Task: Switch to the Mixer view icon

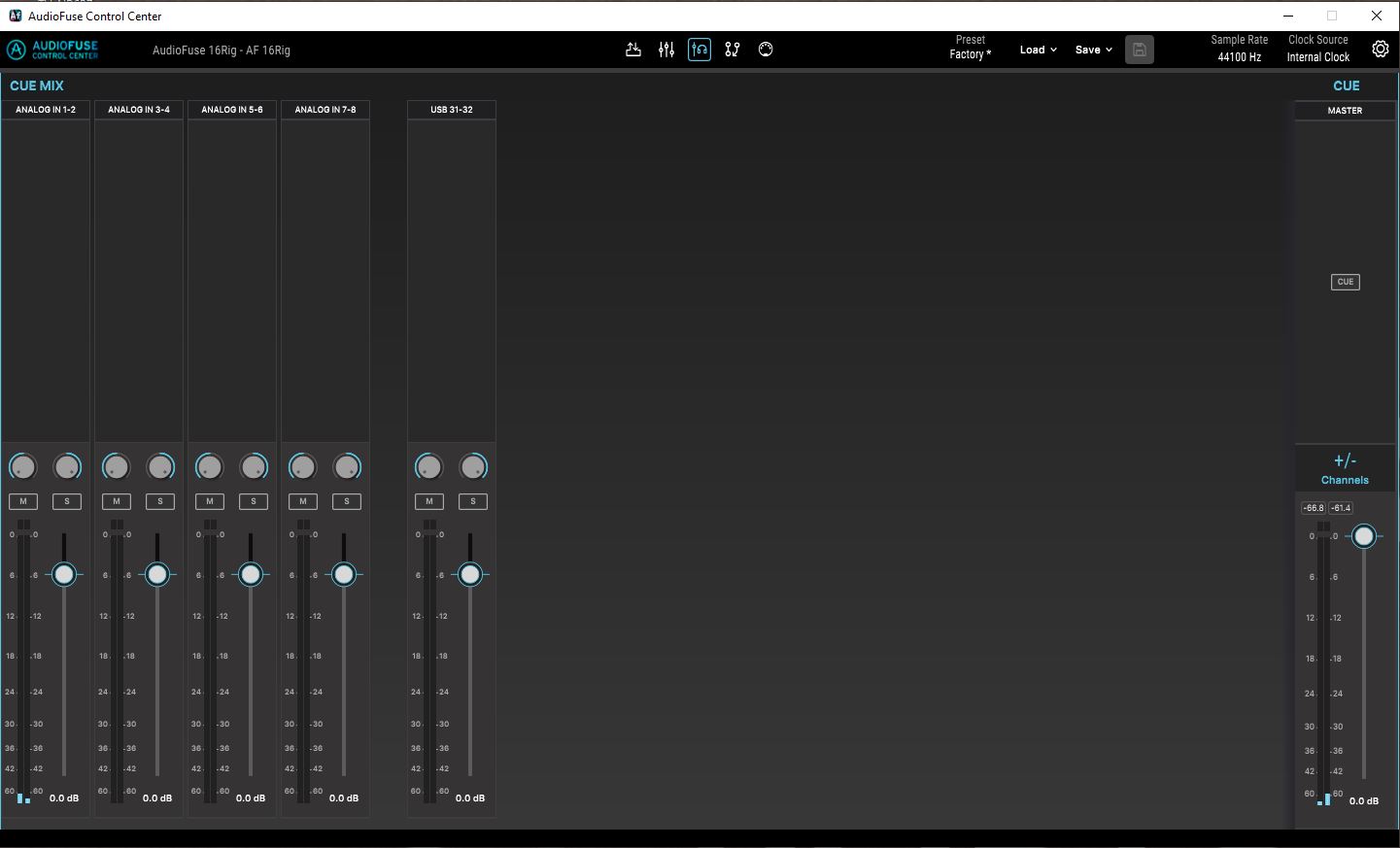Action: pyautogui.click(x=666, y=49)
